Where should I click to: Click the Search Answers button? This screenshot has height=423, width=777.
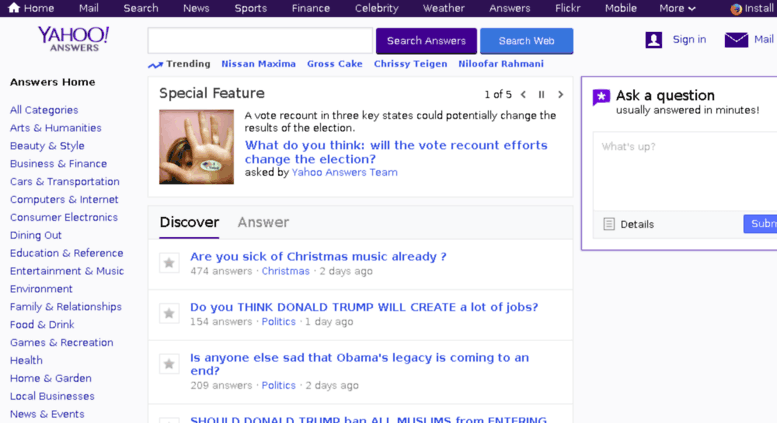pos(426,41)
